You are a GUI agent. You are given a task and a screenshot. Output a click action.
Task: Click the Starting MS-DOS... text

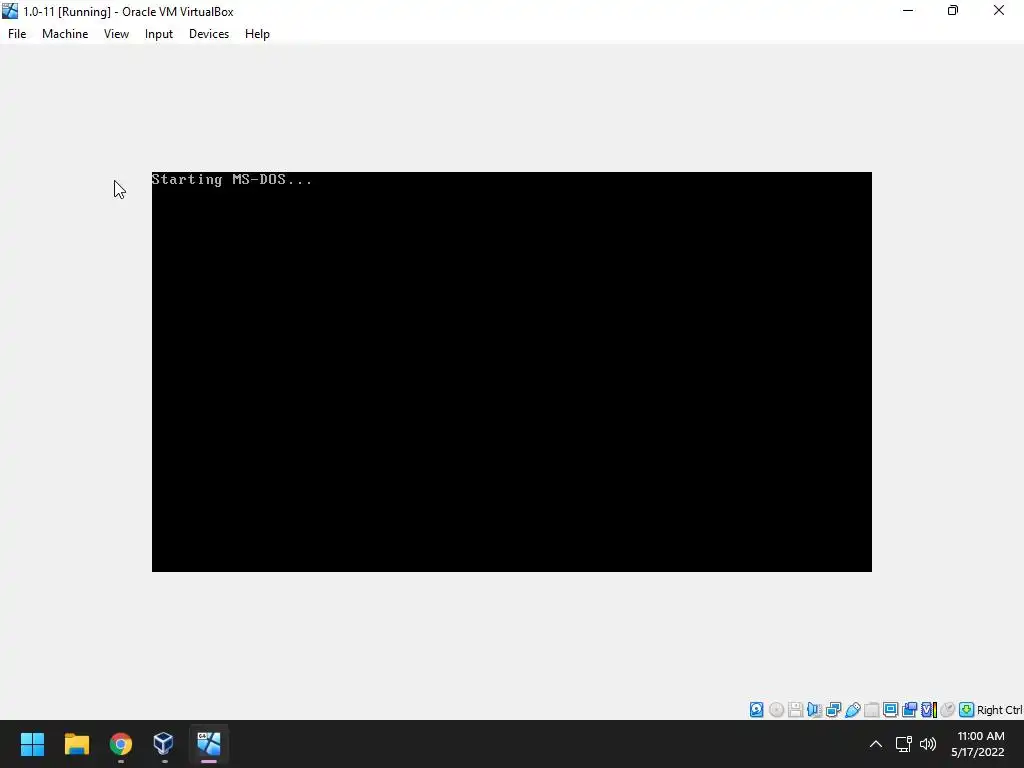point(232,180)
